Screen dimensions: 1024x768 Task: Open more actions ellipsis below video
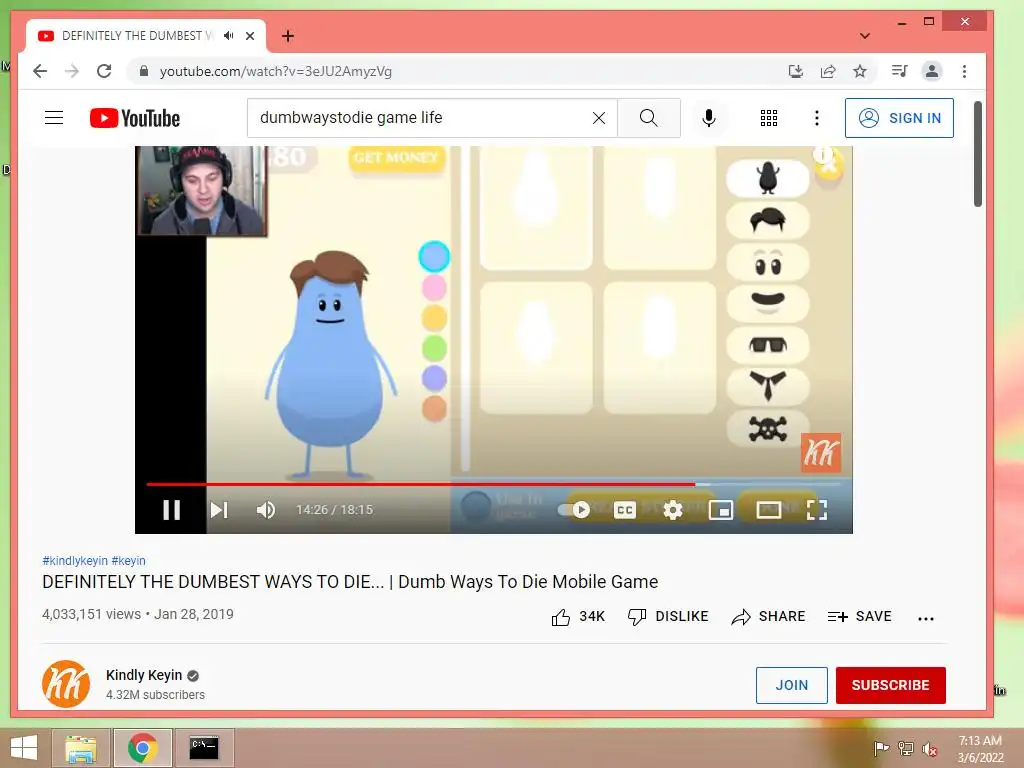coord(925,618)
